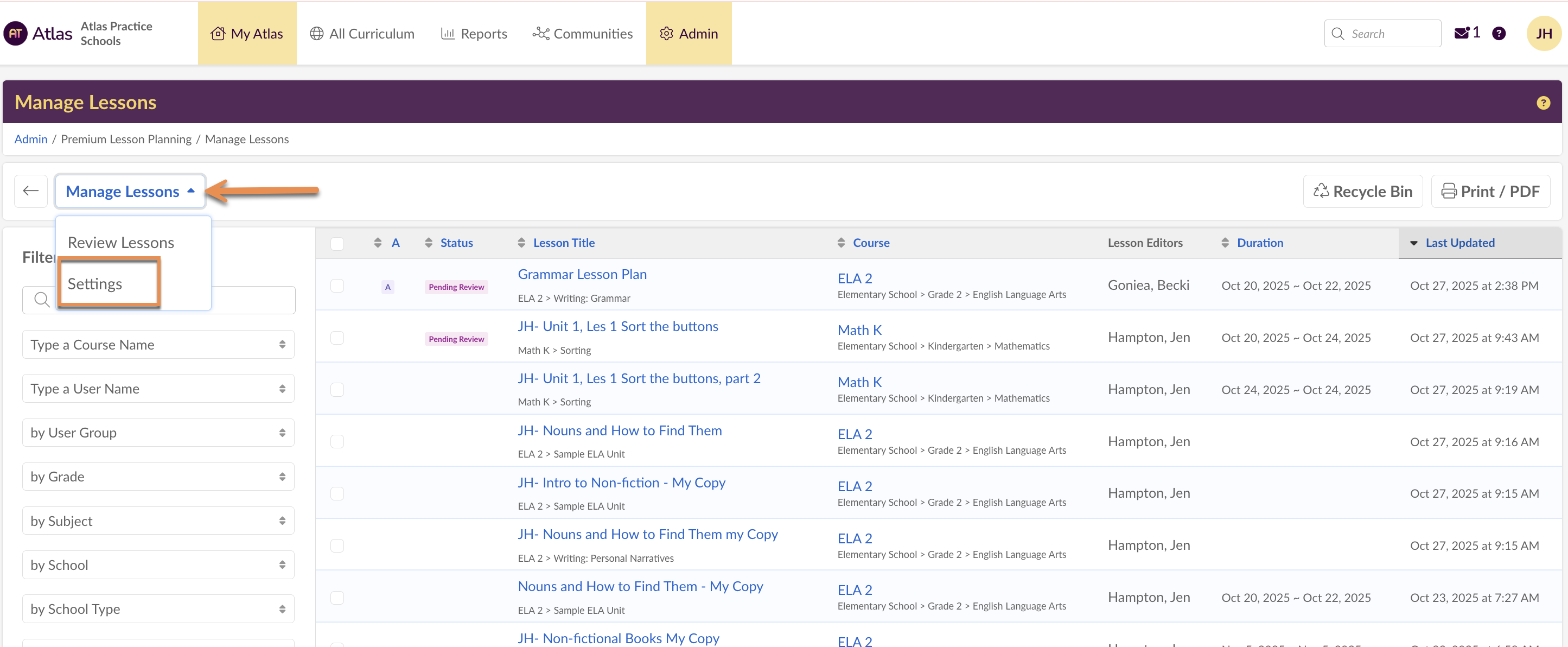The width and height of the screenshot is (1568, 647).
Task: Choose Settings from the dropdown menu
Action: pos(95,284)
